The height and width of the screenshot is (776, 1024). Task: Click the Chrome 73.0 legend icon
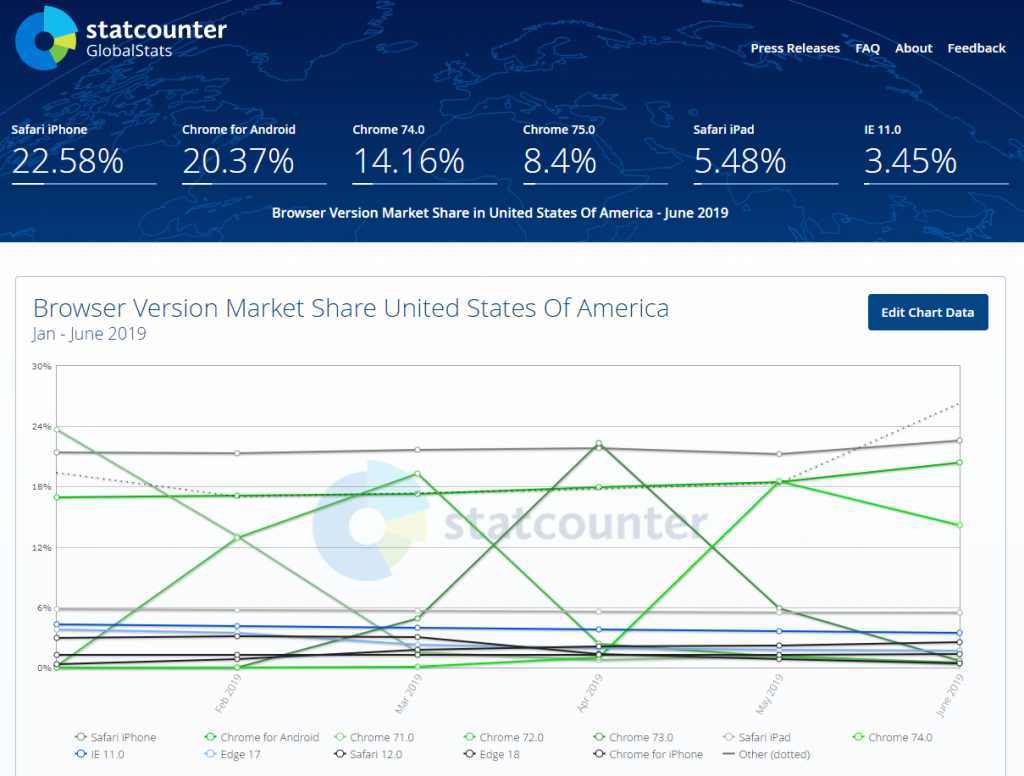[599, 737]
